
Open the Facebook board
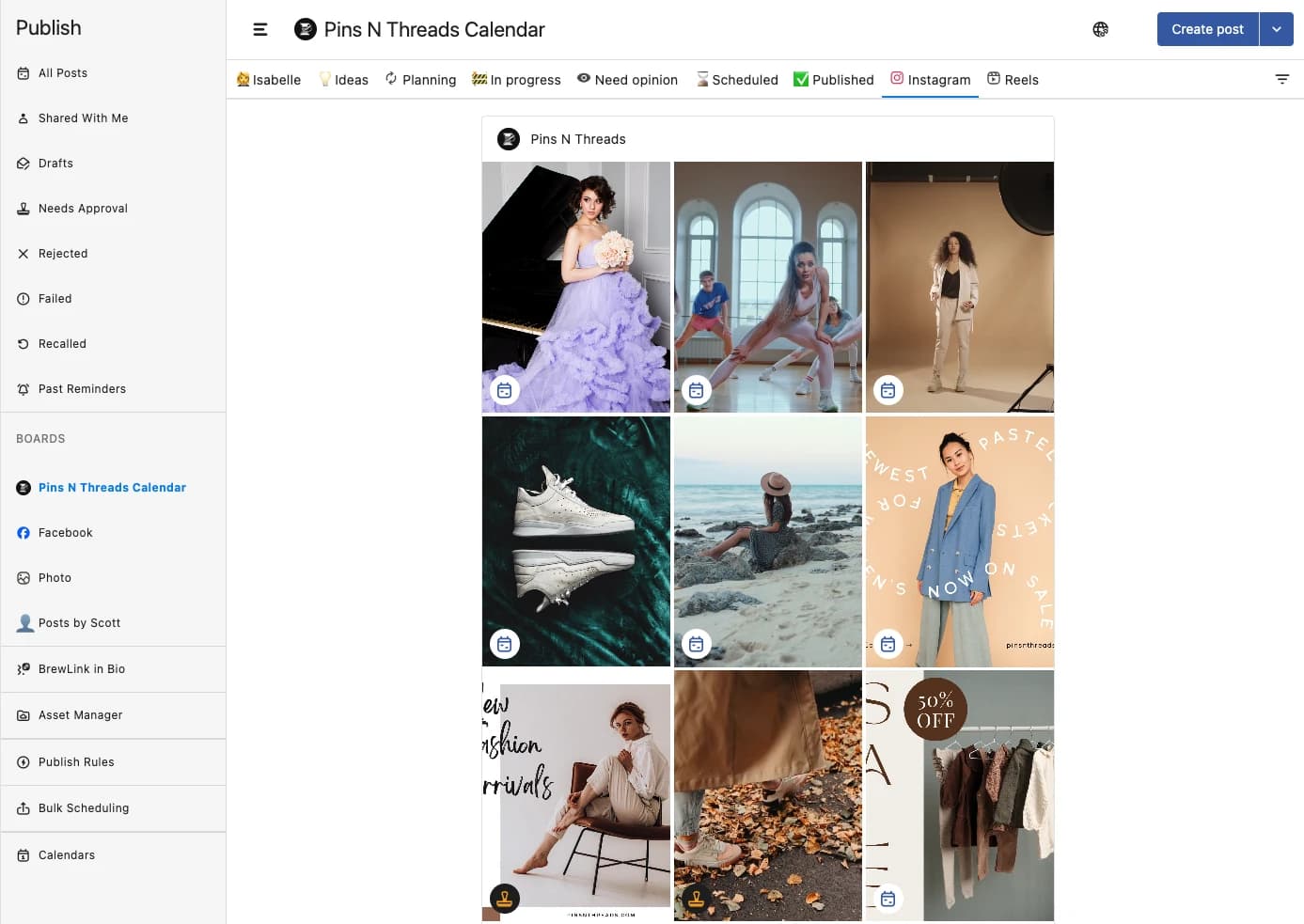(65, 533)
